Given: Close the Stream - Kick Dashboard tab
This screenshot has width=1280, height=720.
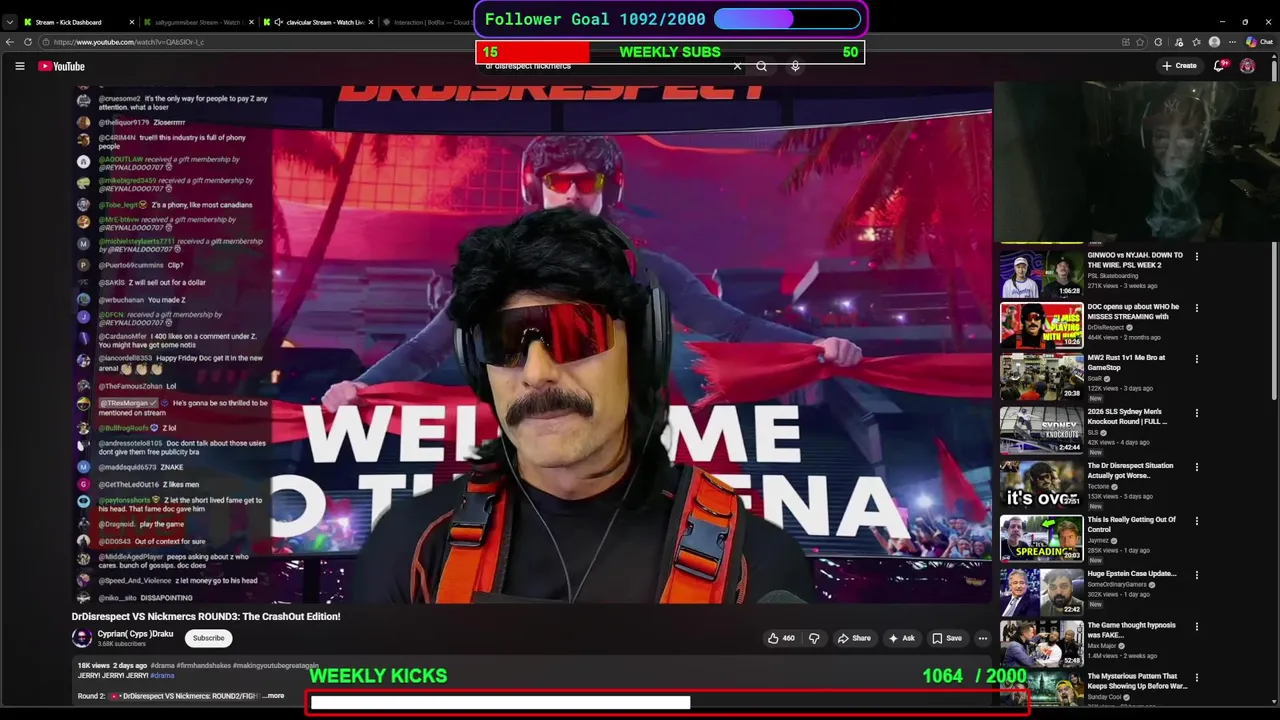Looking at the screenshot, I should pos(132,22).
